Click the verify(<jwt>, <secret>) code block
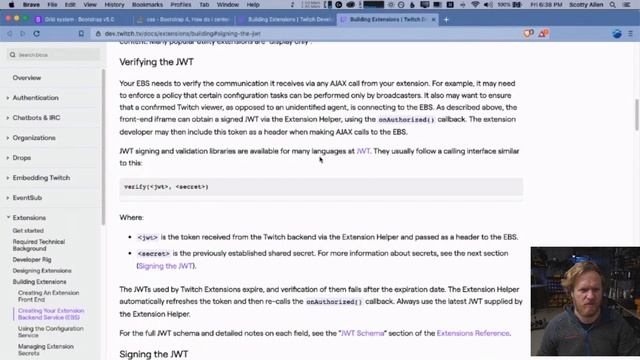This screenshot has height=360, width=640. 321,187
